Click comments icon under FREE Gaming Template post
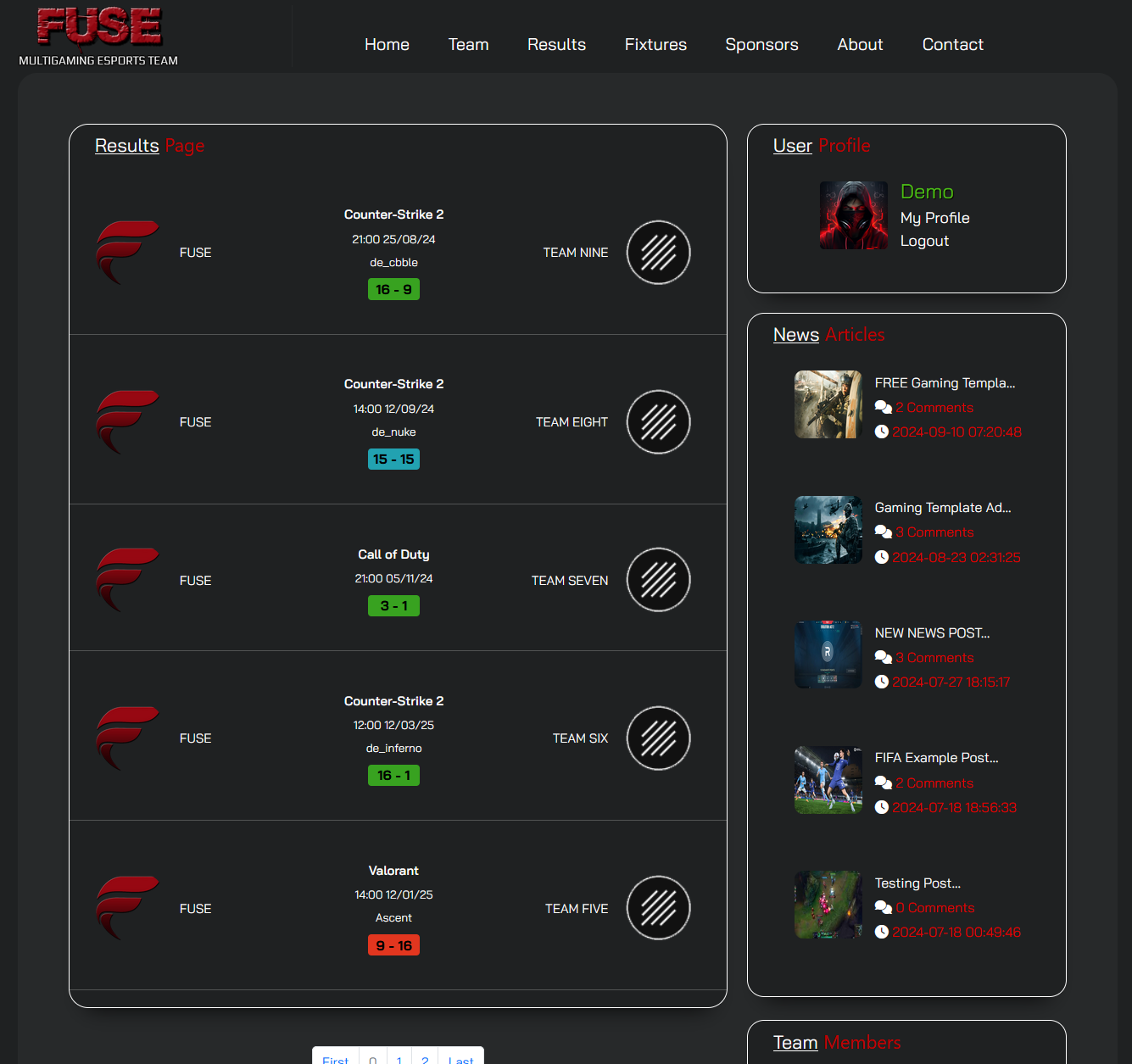 (883, 408)
